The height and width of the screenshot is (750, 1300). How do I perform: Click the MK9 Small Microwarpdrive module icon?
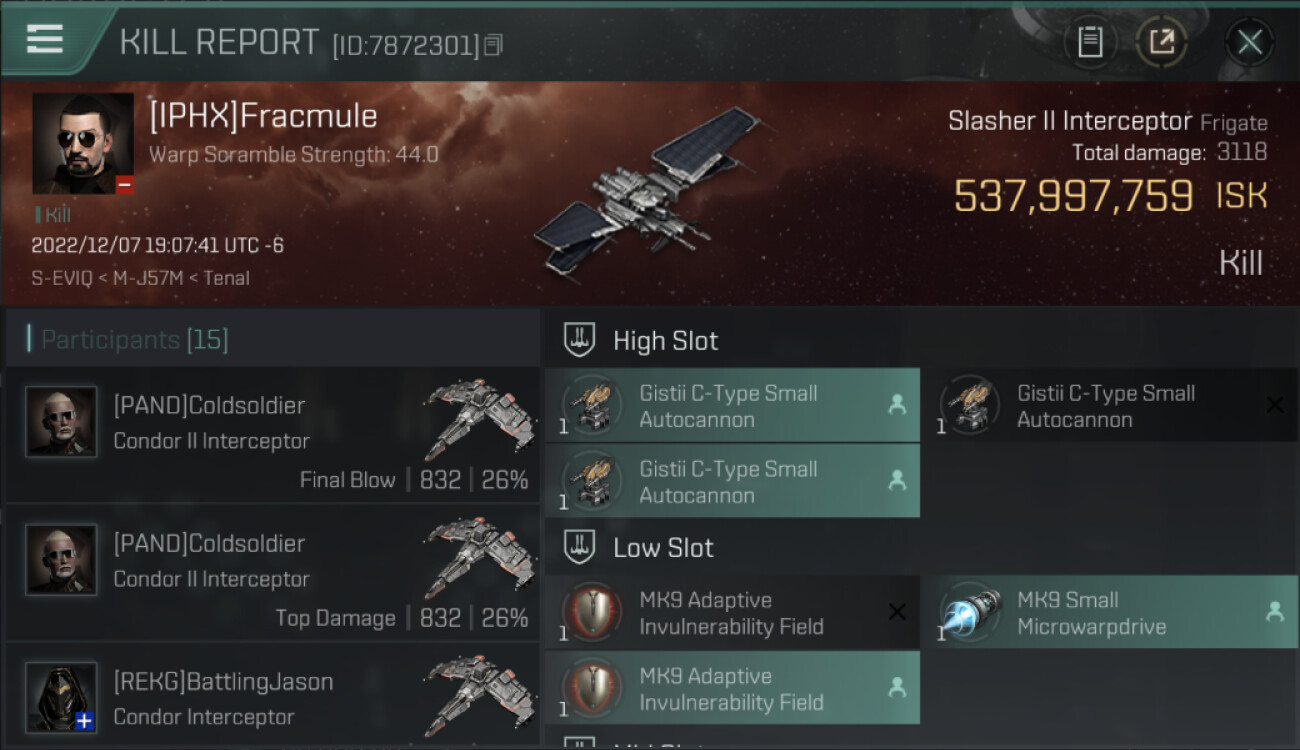[971, 612]
